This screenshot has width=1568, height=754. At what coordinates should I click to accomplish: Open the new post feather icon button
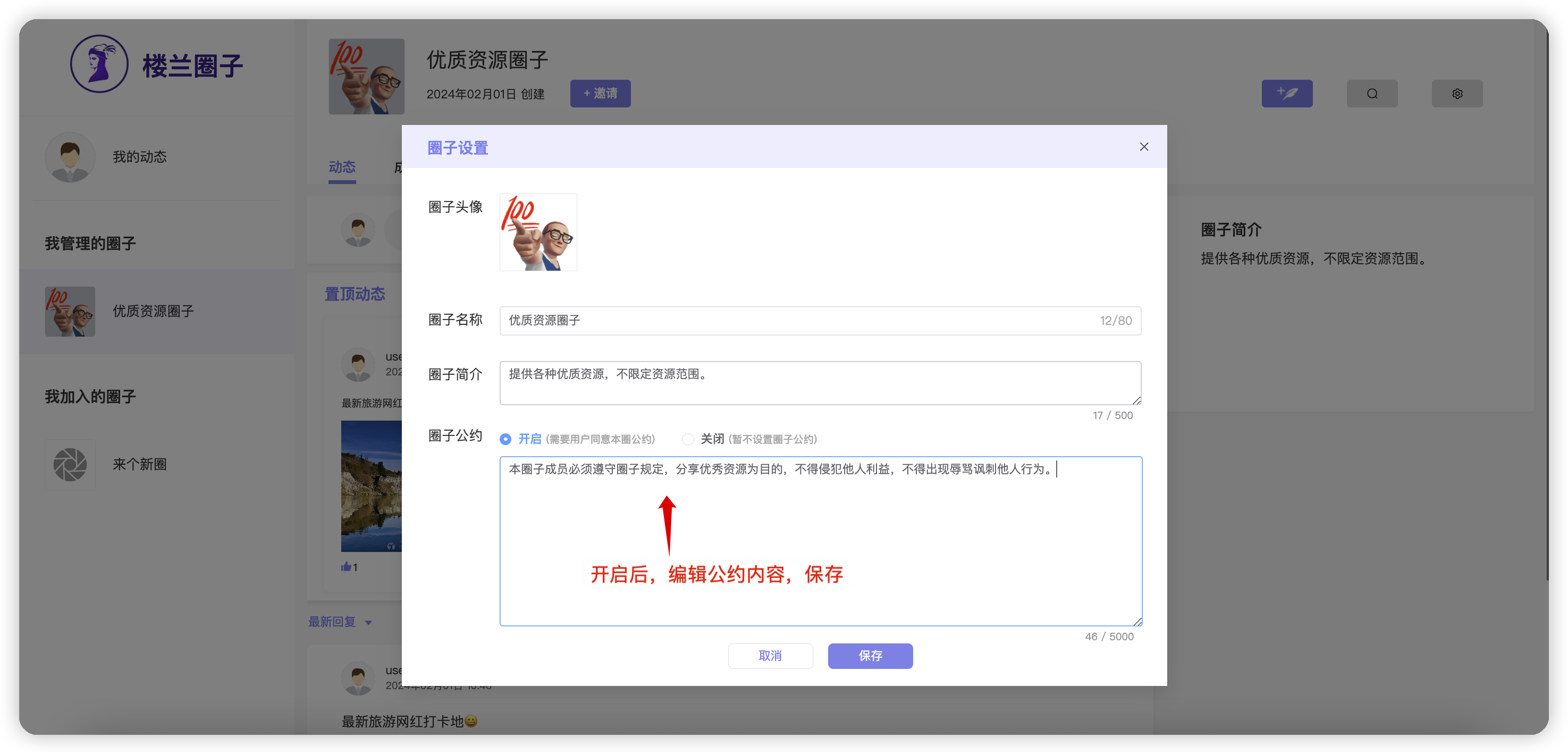click(x=1287, y=93)
